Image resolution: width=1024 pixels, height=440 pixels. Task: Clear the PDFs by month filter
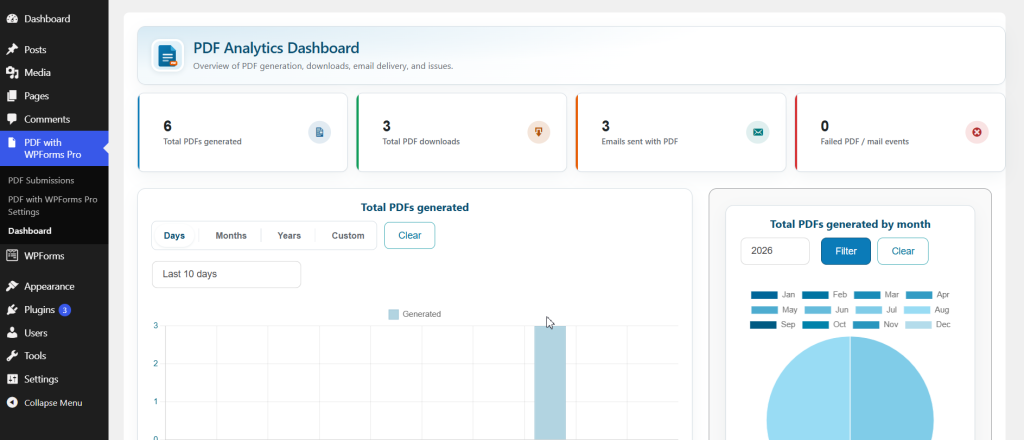coord(903,251)
